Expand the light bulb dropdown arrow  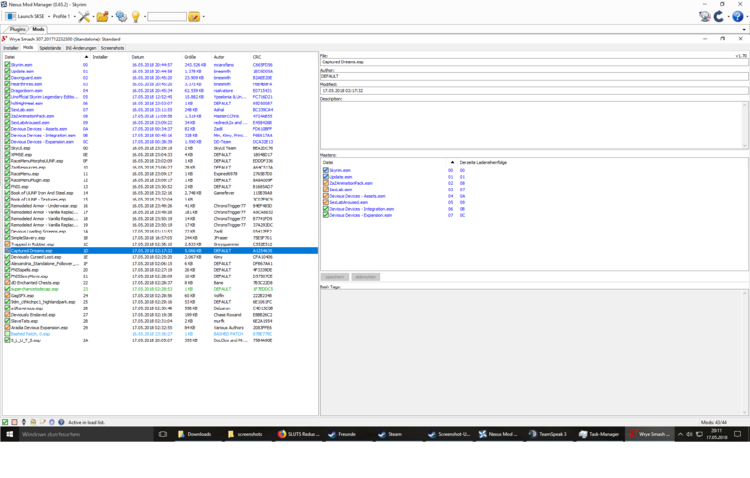144,17
